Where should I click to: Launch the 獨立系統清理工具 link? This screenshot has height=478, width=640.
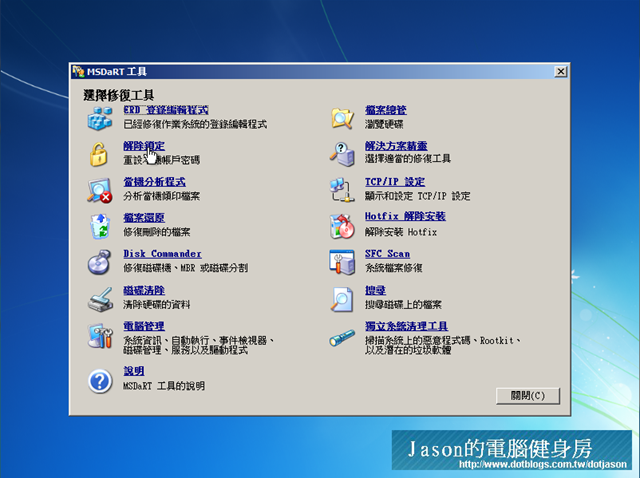[x=407, y=326]
